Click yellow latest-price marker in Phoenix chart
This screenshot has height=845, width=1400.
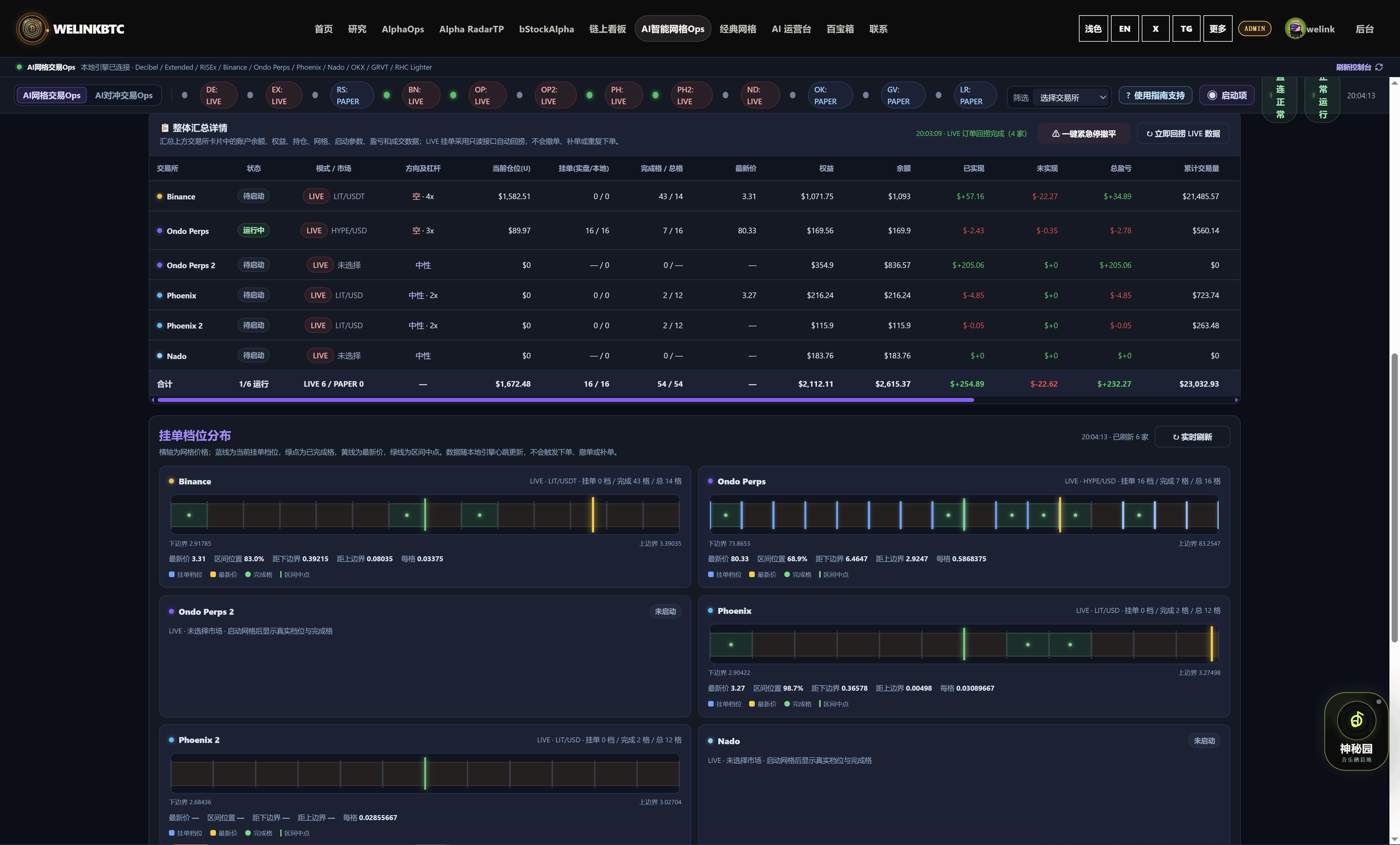1211,644
